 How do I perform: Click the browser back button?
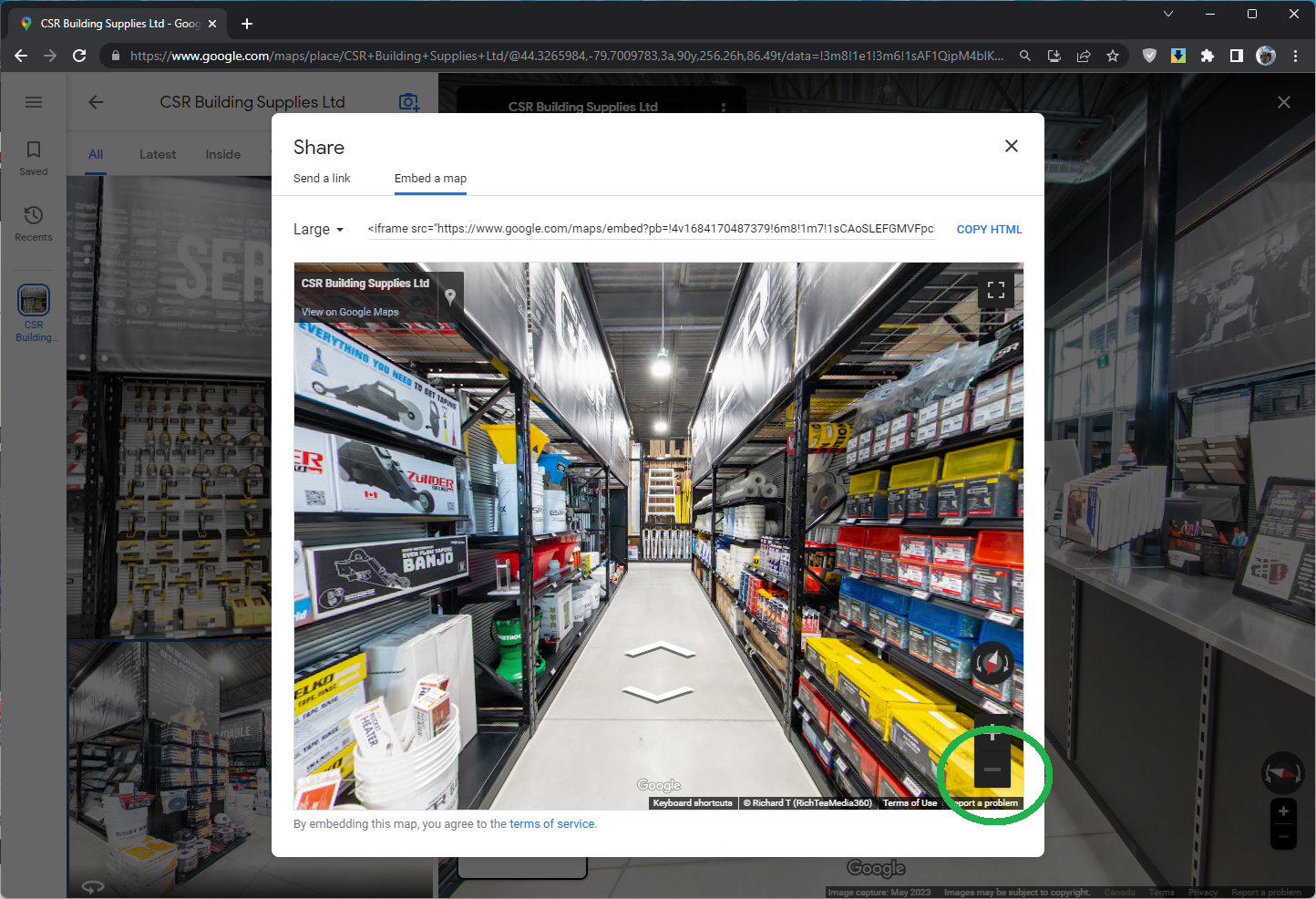tap(21, 56)
